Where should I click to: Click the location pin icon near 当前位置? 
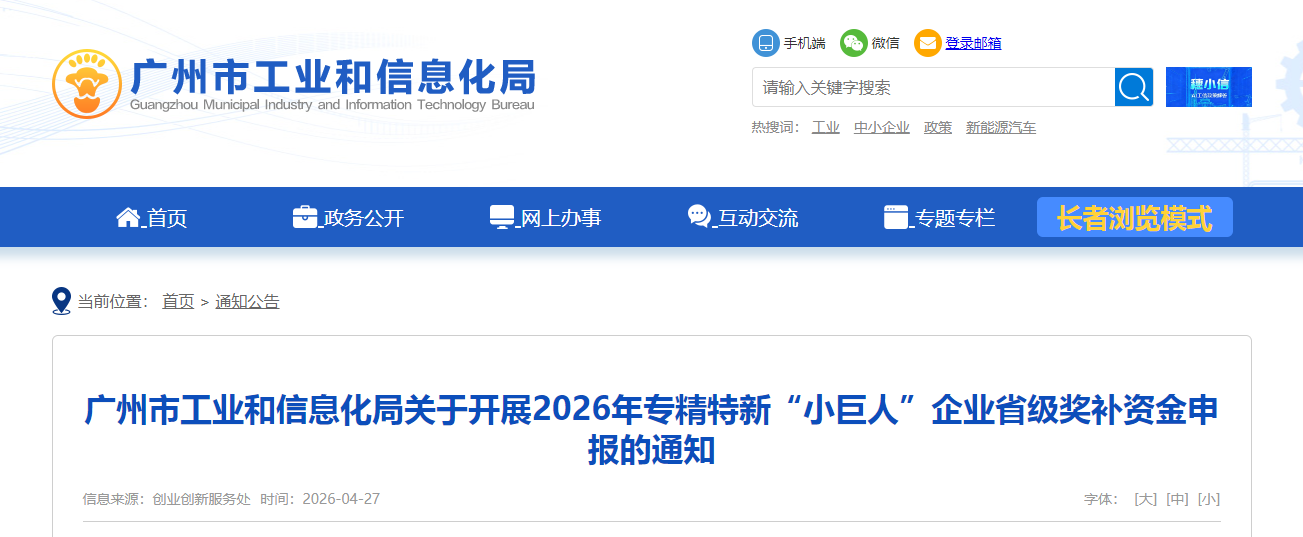pyautogui.click(x=62, y=301)
